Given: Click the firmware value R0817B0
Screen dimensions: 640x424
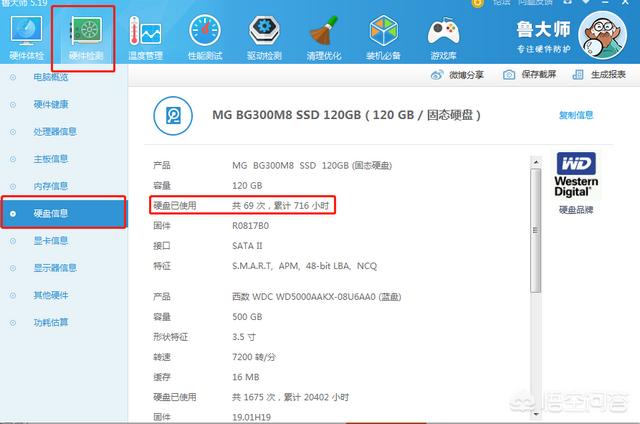Looking at the screenshot, I should pyautogui.click(x=250, y=226).
